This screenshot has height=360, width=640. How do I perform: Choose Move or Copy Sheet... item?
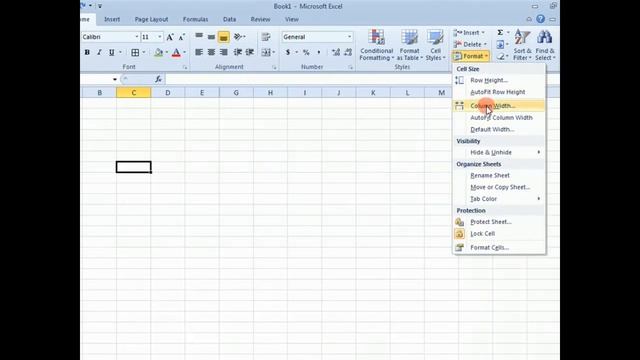click(x=499, y=187)
